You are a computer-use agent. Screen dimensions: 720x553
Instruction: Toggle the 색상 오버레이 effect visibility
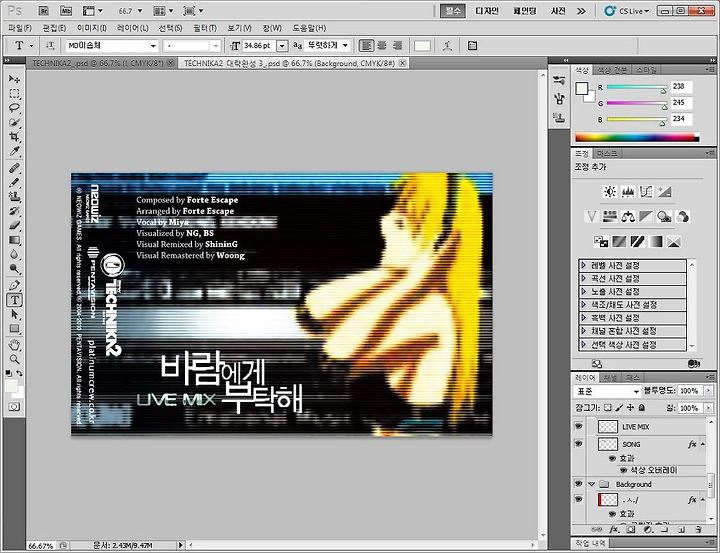point(624,470)
